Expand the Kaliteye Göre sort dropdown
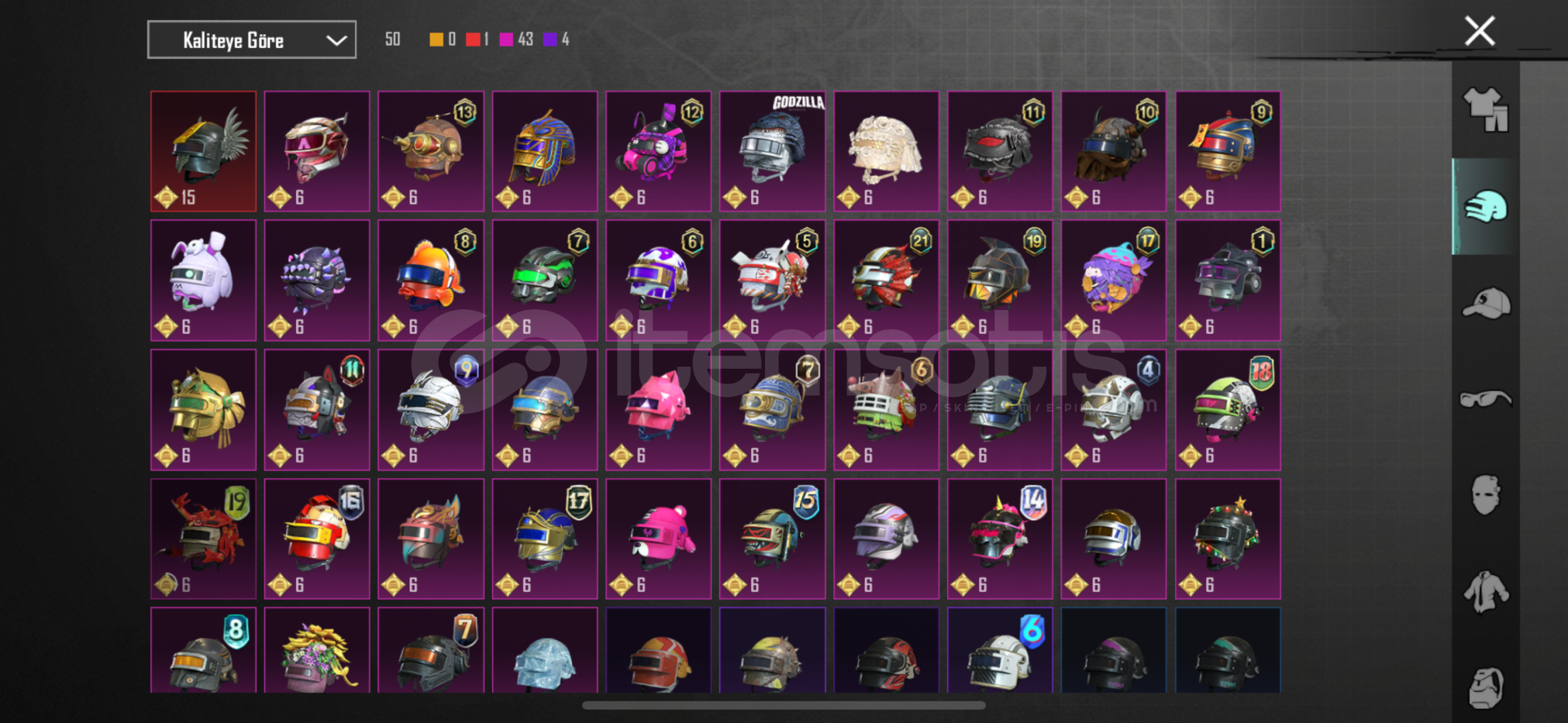 pyautogui.click(x=252, y=40)
